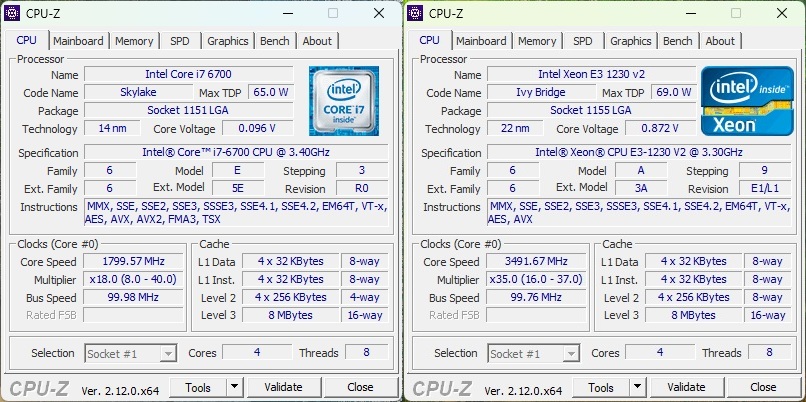Click core speed value '3491.67 MHz'

537,261
